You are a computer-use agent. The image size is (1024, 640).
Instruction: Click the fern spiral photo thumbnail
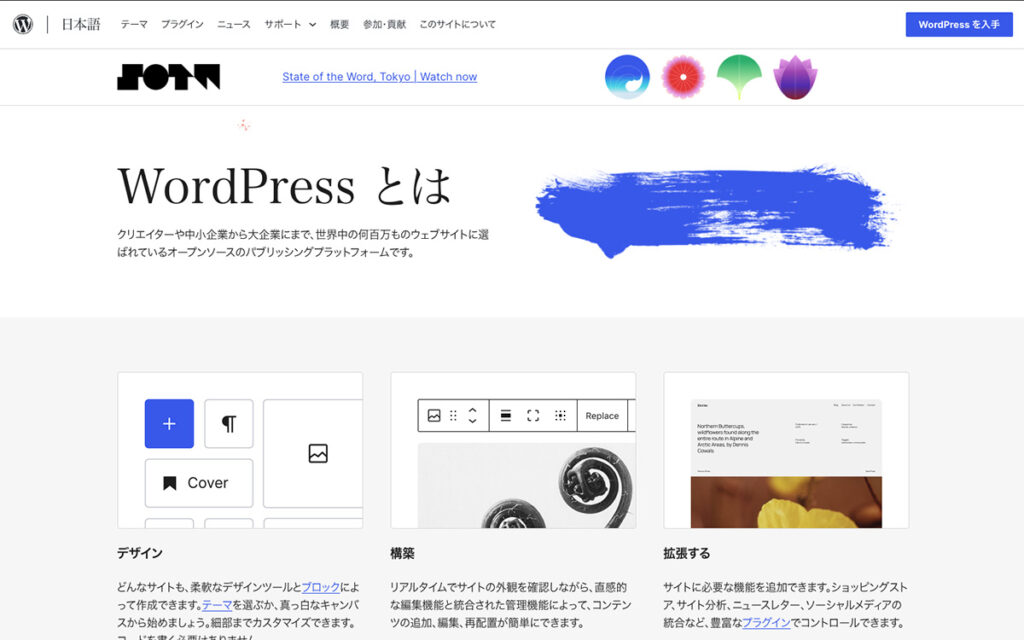point(526,486)
